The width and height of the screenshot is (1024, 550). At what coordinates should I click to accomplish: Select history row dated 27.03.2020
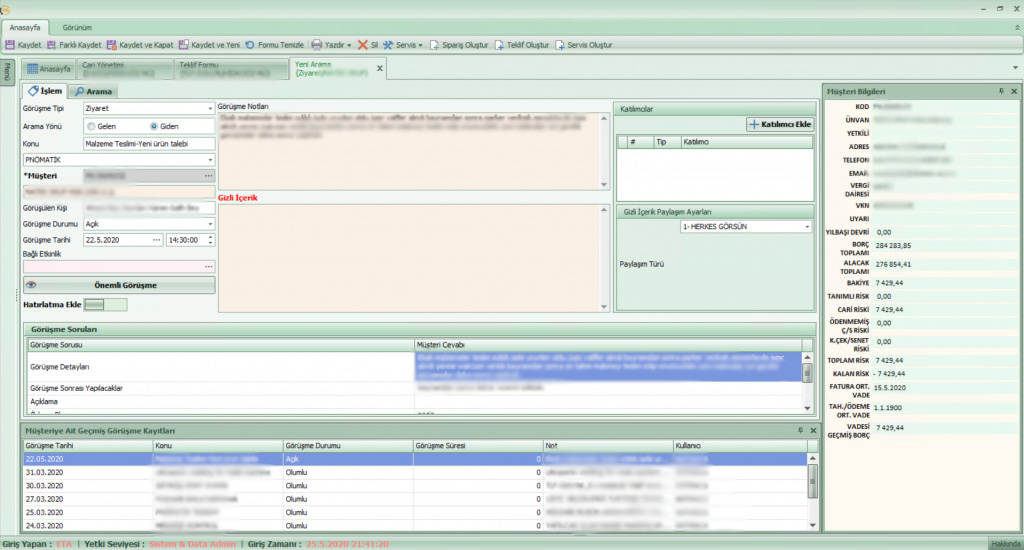point(415,499)
